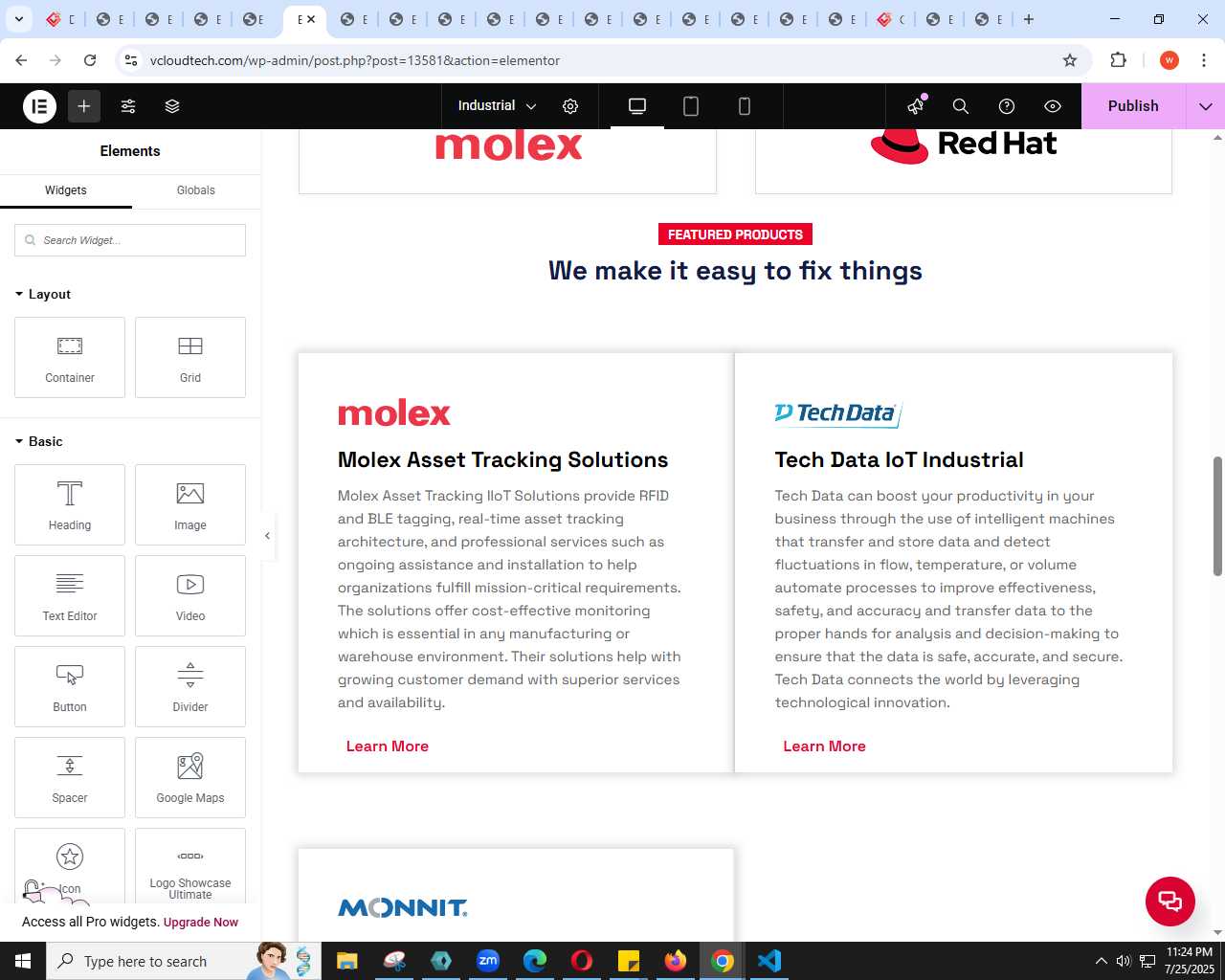Select the Tech Data IoT Industrial heading

pos(900,459)
